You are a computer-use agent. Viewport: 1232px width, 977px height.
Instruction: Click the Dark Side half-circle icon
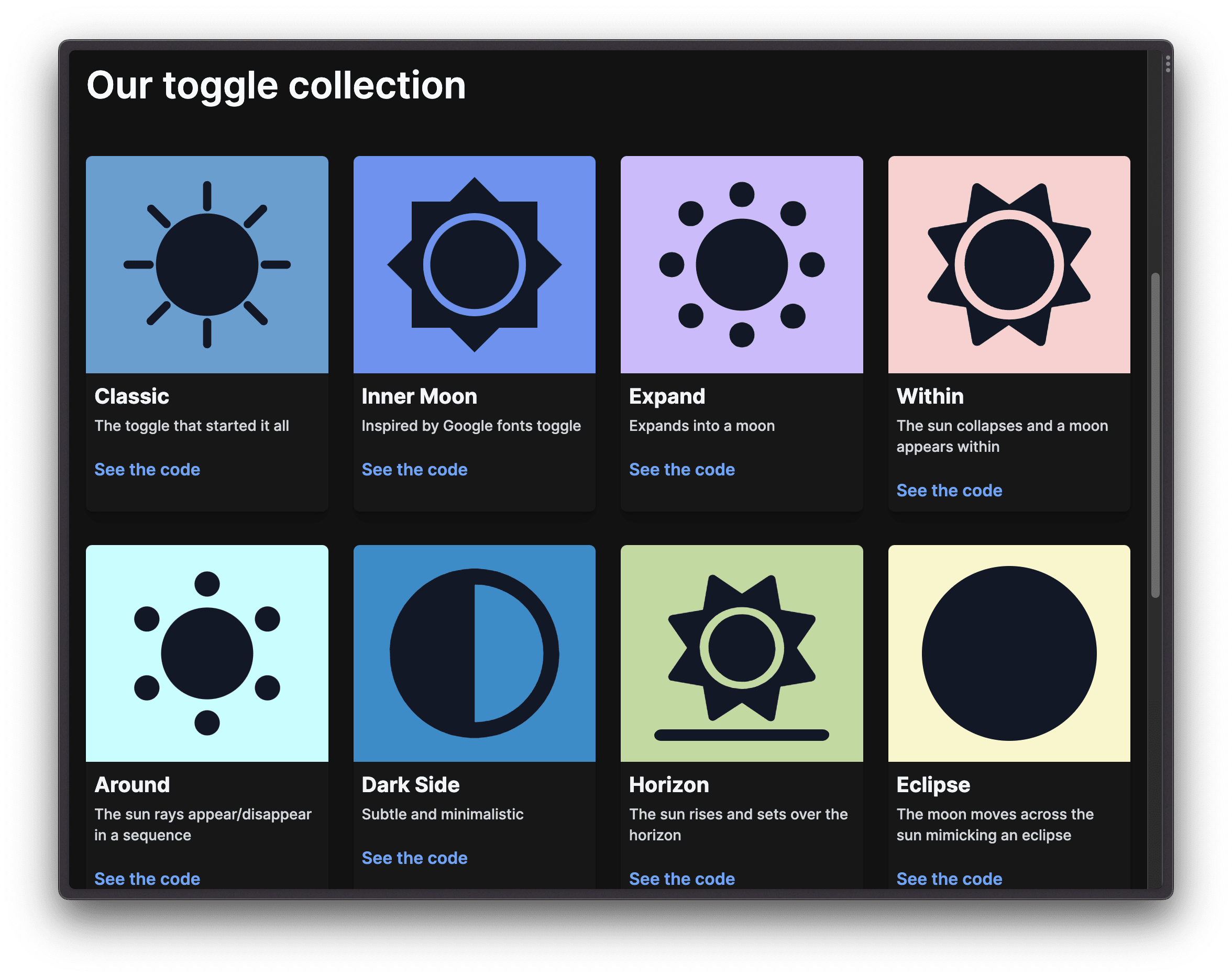pyautogui.click(x=474, y=653)
